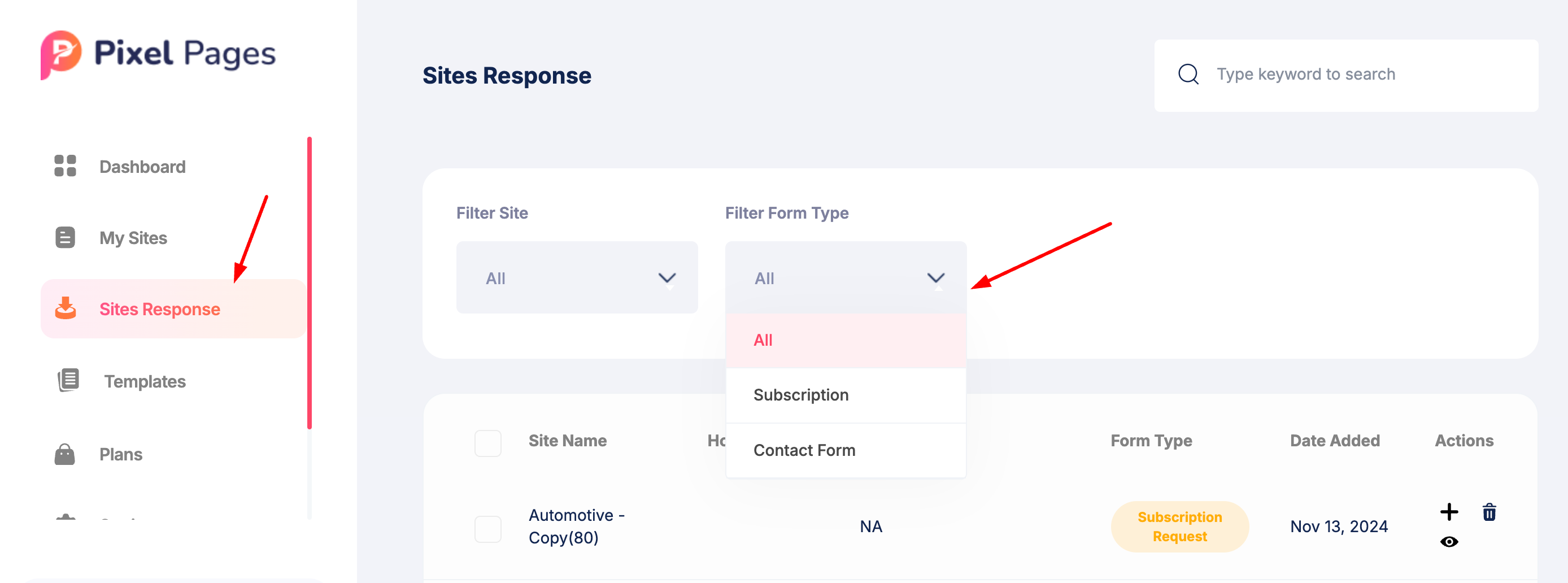Click the Site Name column header
The height and width of the screenshot is (583, 1568).
coord(567,440)
